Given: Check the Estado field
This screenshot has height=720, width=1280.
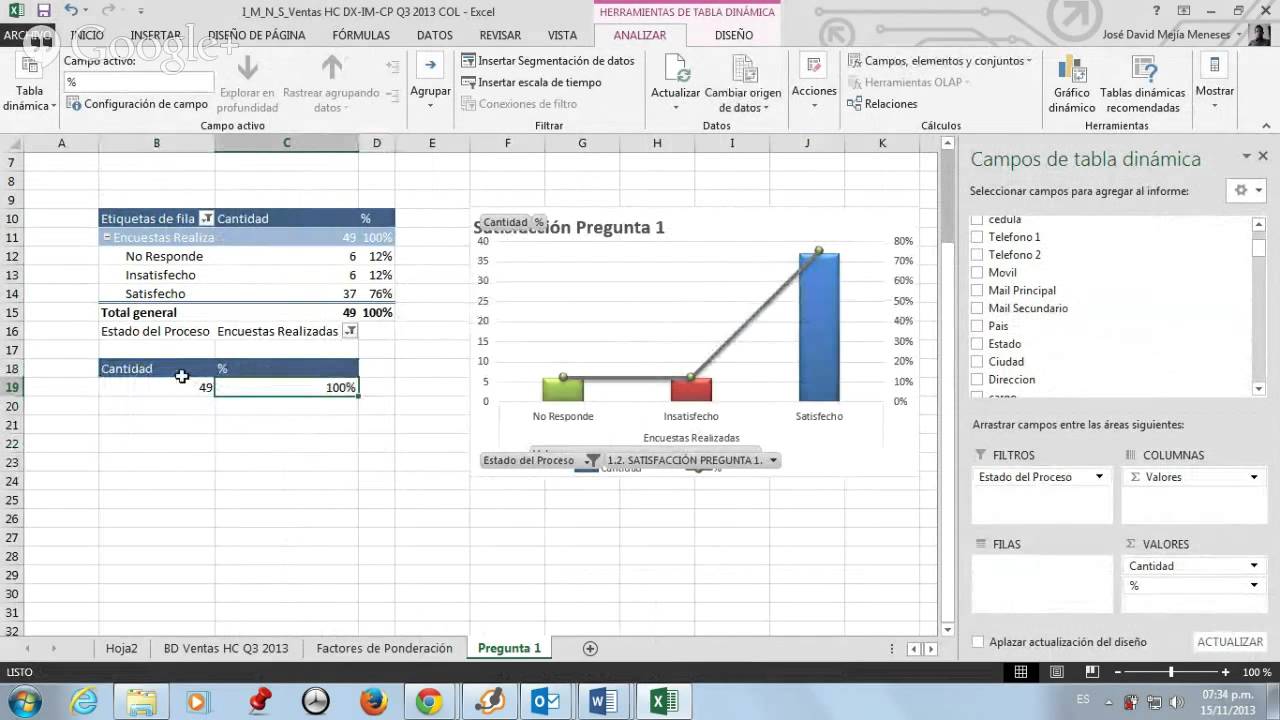Looking at the screenshot, I should click(979, 344).
